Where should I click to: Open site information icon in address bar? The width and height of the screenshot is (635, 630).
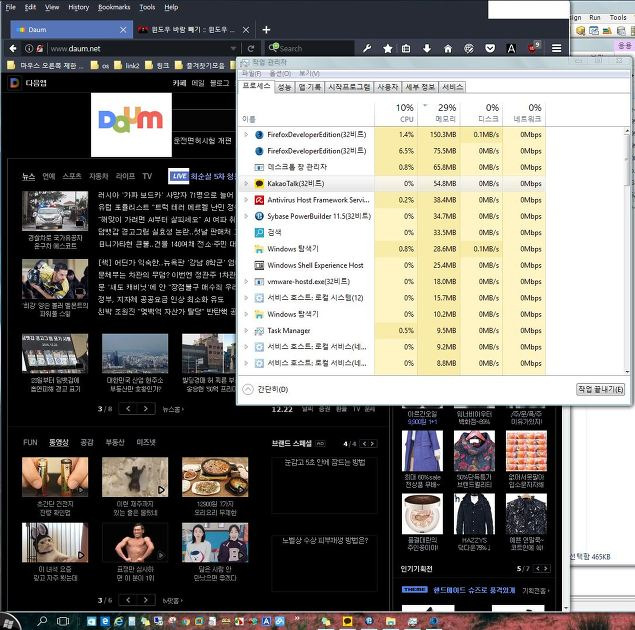[29, 49]
